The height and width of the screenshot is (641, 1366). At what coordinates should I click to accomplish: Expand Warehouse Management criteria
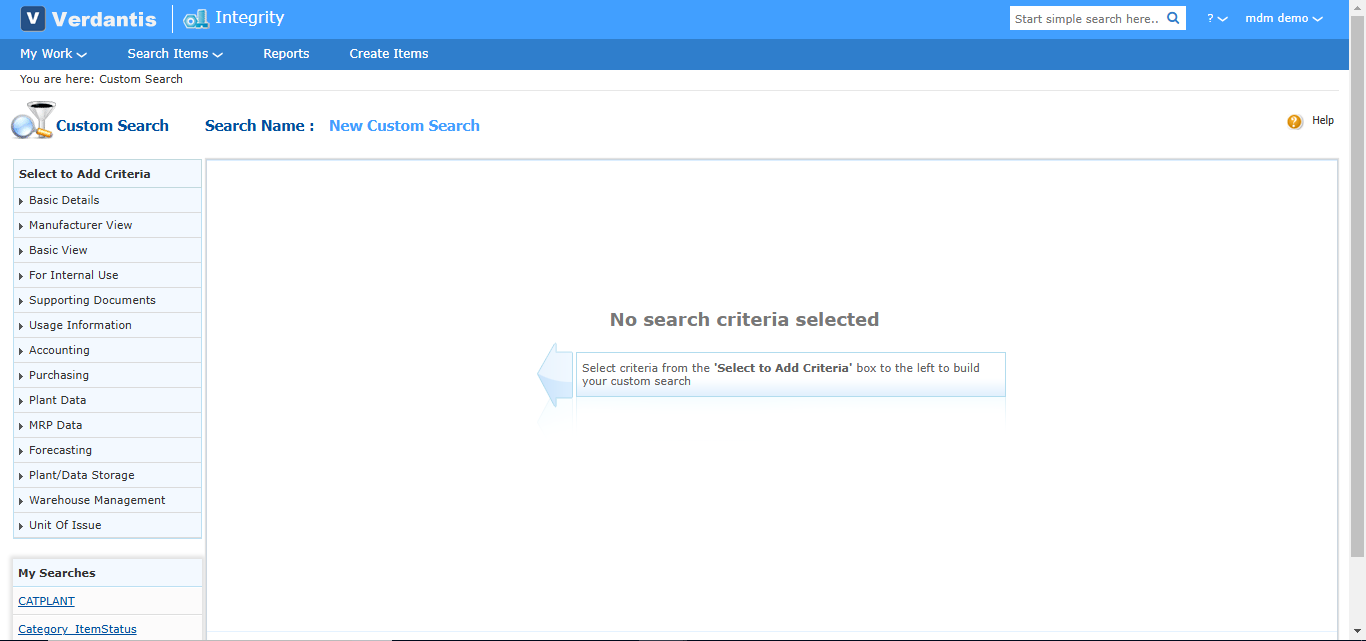pyautogui.click(x=97, y=500)
